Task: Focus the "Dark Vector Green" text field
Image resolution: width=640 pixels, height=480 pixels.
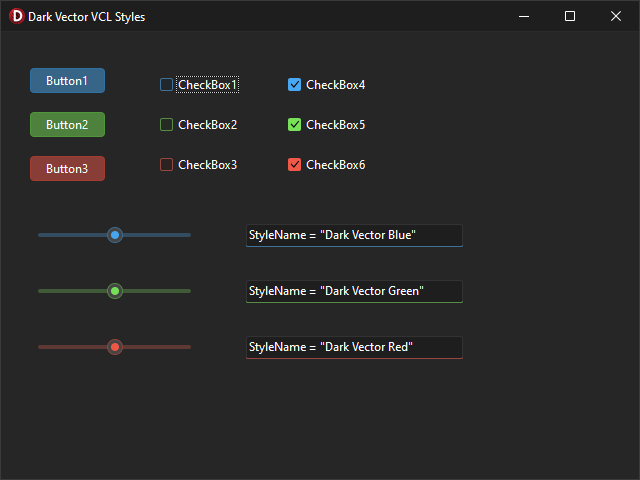Action: pyautogui.click(x=354, y=291)
